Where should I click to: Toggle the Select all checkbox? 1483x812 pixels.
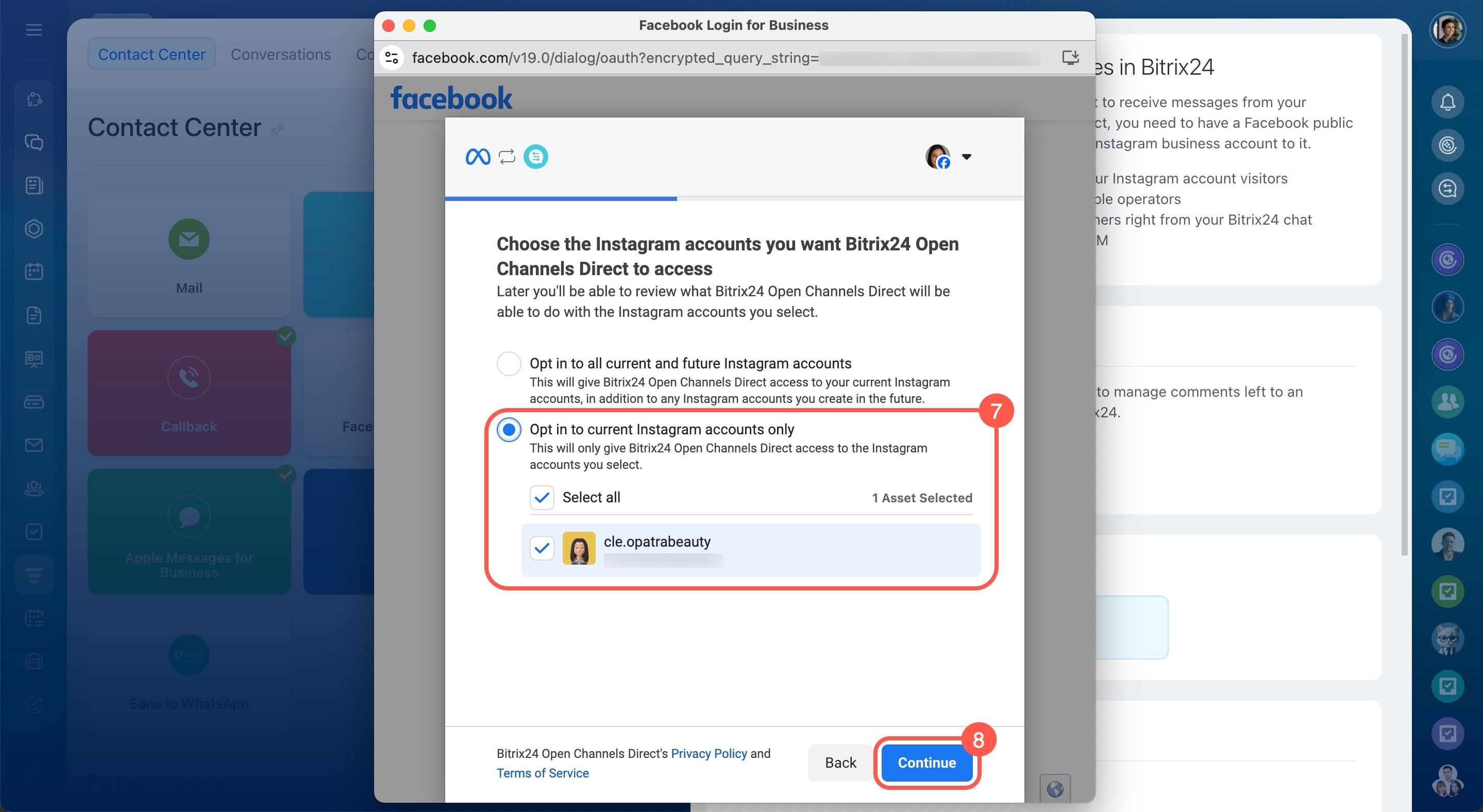coord(542,498)
